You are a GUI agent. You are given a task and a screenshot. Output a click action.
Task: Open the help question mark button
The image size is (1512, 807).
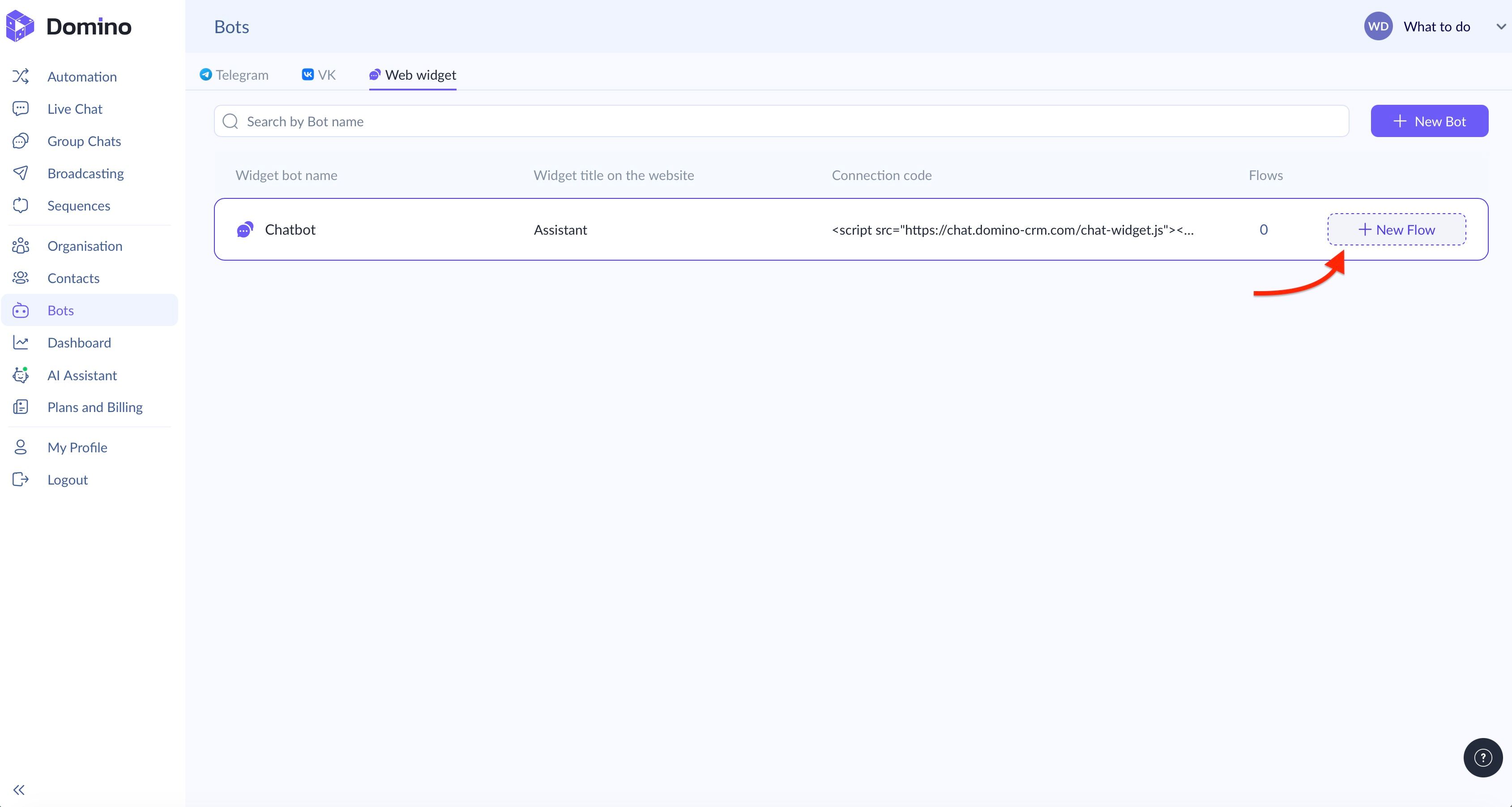pyautogui.click(x=1482, y=758)
